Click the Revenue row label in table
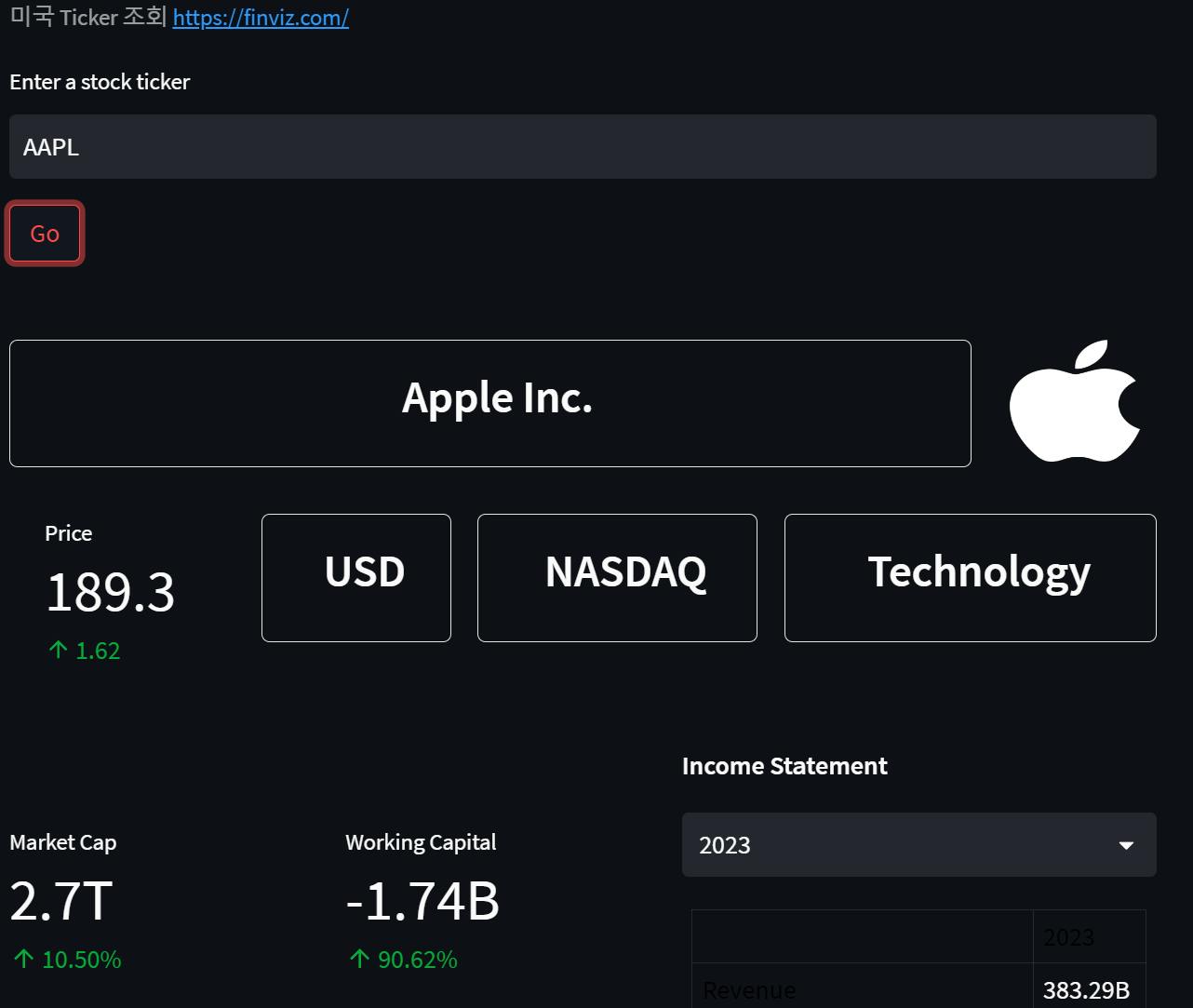Image resolution: width=1193 pixels, height=1008 pixels. tap(750, 989)
